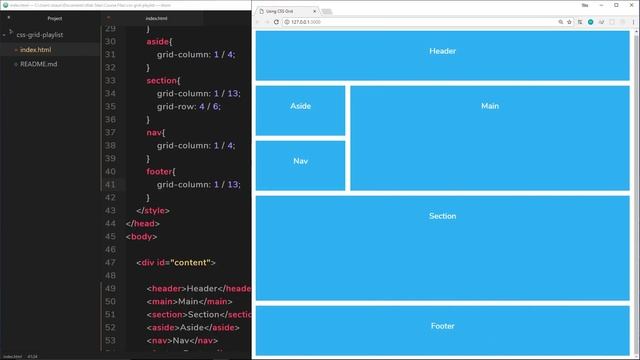Image resolution: width=640 pixels, height=360 pixels.
Task: Open the browser three-dot menu
Action: [633, 22]
